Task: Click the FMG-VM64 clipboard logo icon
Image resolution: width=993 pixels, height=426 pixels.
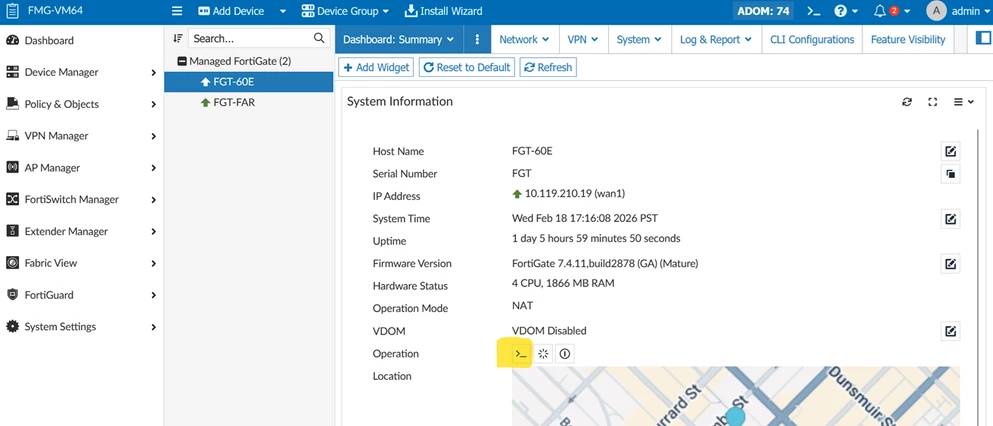Action: coord(12,11)
